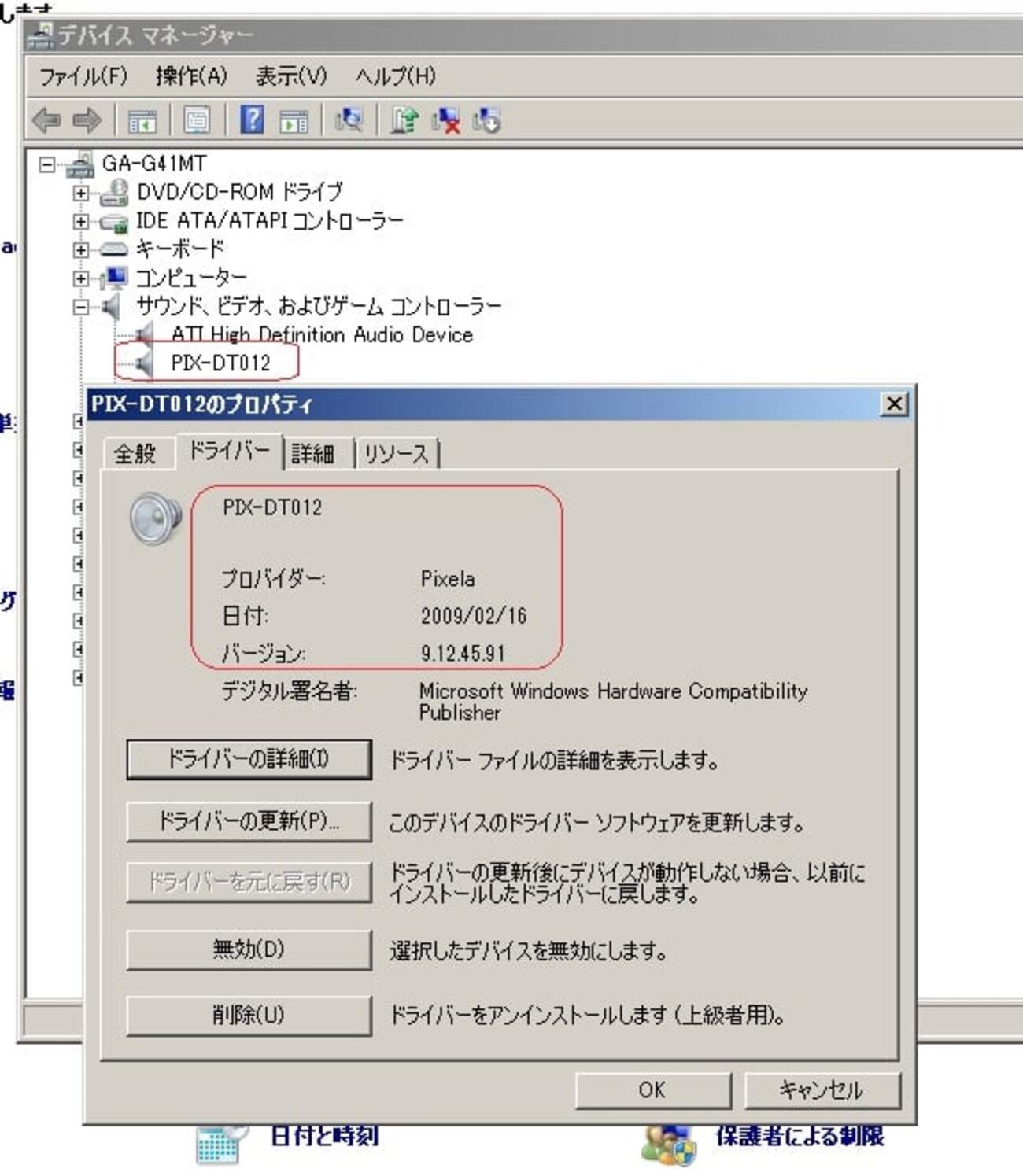Click the ドライバーを元に戻す(R) button

(x=249, y=882)
